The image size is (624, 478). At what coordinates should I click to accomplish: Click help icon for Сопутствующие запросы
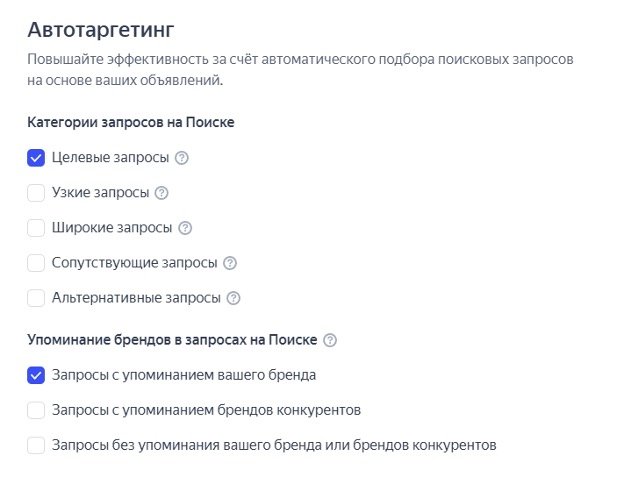click(x=230, y=263)
